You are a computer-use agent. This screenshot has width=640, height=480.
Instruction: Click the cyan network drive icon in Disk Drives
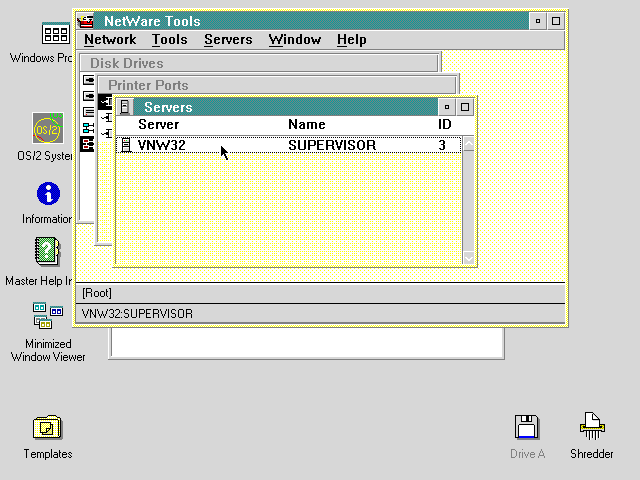pyautogui.click(x=88, y=128)
